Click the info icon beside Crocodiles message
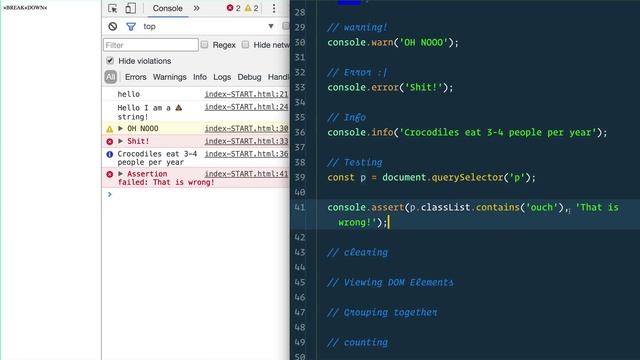The height and width of the screenshot is (360, 640). pos(109,154)
